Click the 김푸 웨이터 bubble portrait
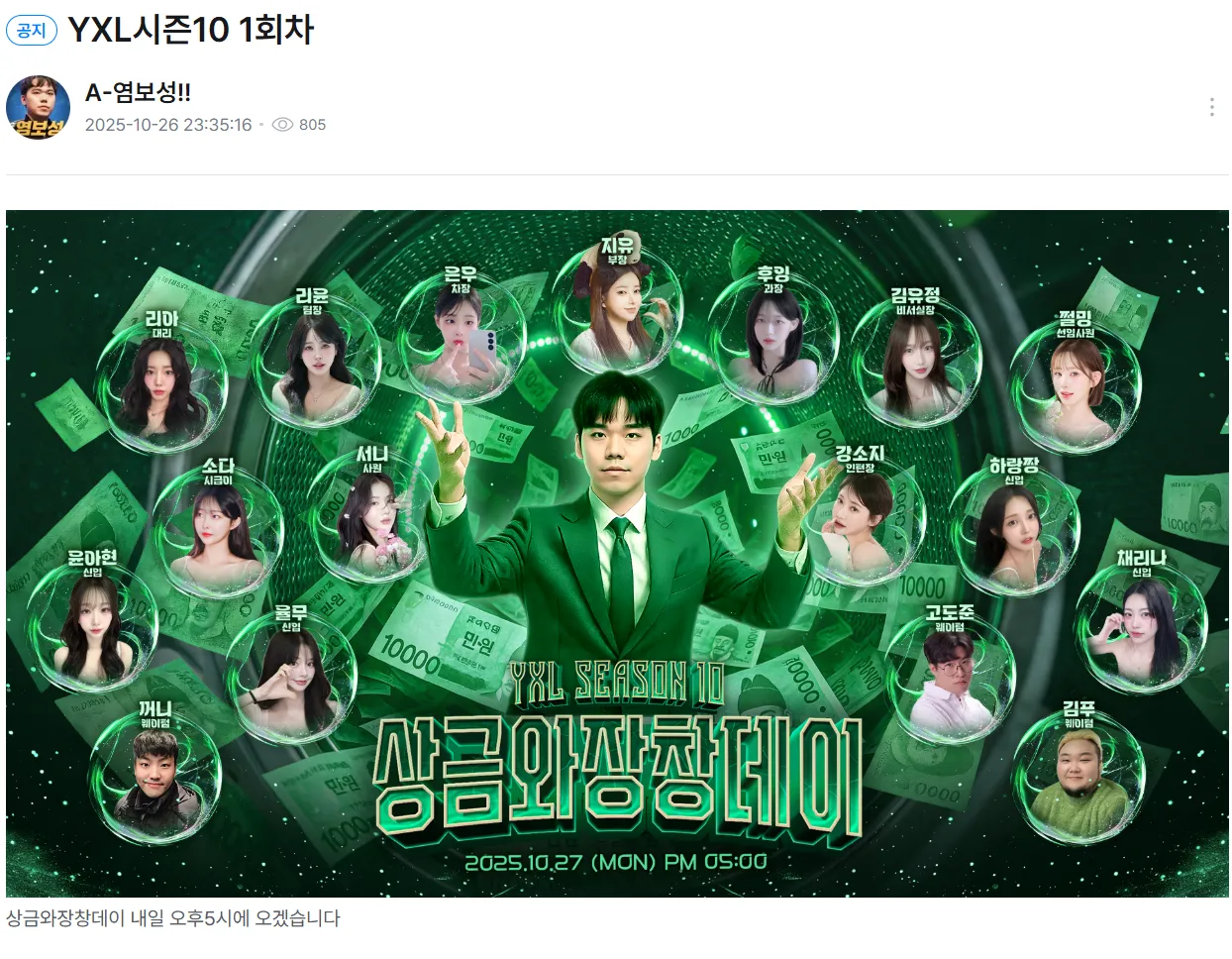This screenshot has height=959, width=1232. point(1078,778)
